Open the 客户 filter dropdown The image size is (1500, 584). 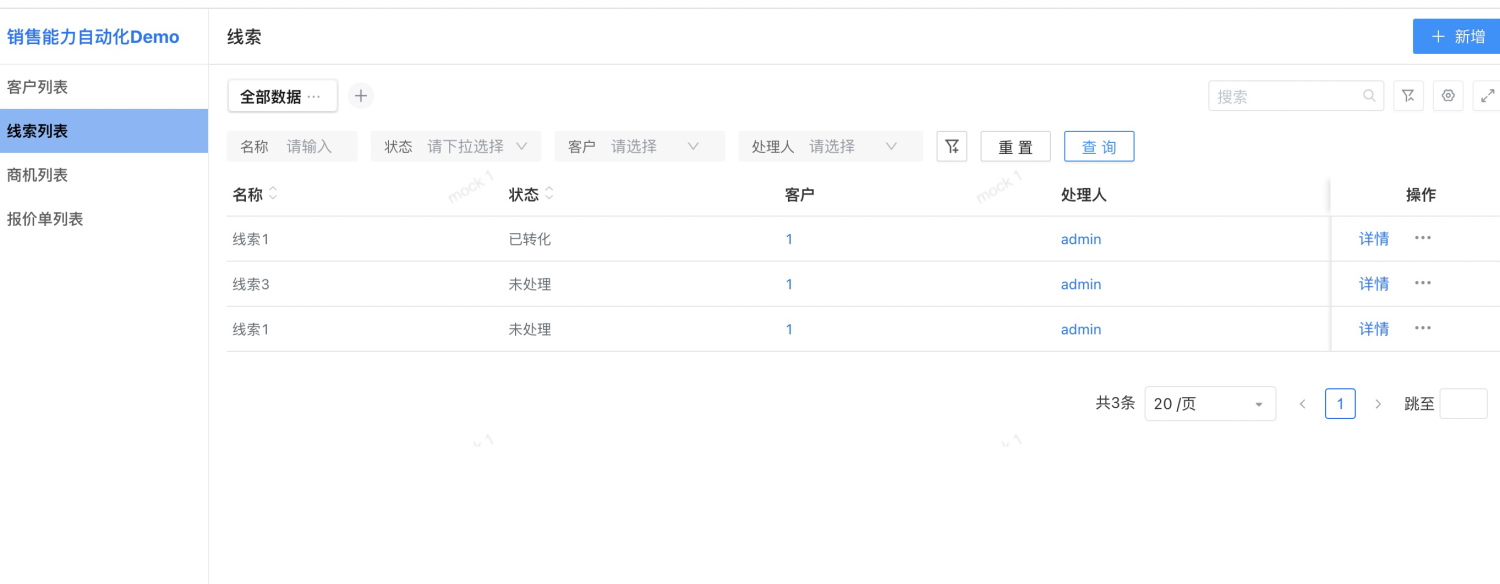[640, 146]
